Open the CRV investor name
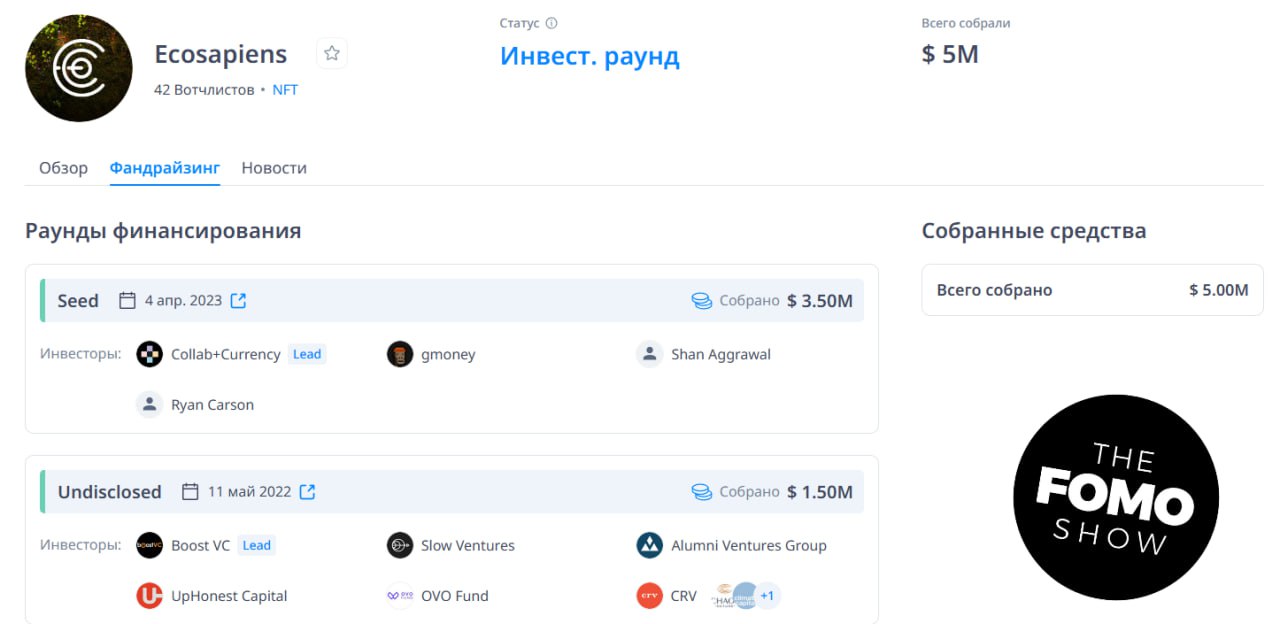1280x624 pixels. coord(684,596)
